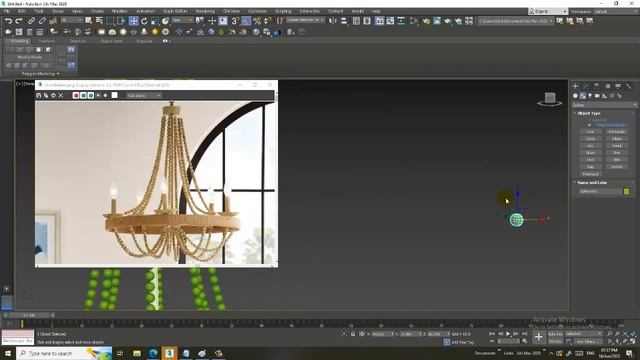Click the Mirror tool icon
The height and width of the screenshot is (360, 640).
pyautogui.click(x=333, y=20)
